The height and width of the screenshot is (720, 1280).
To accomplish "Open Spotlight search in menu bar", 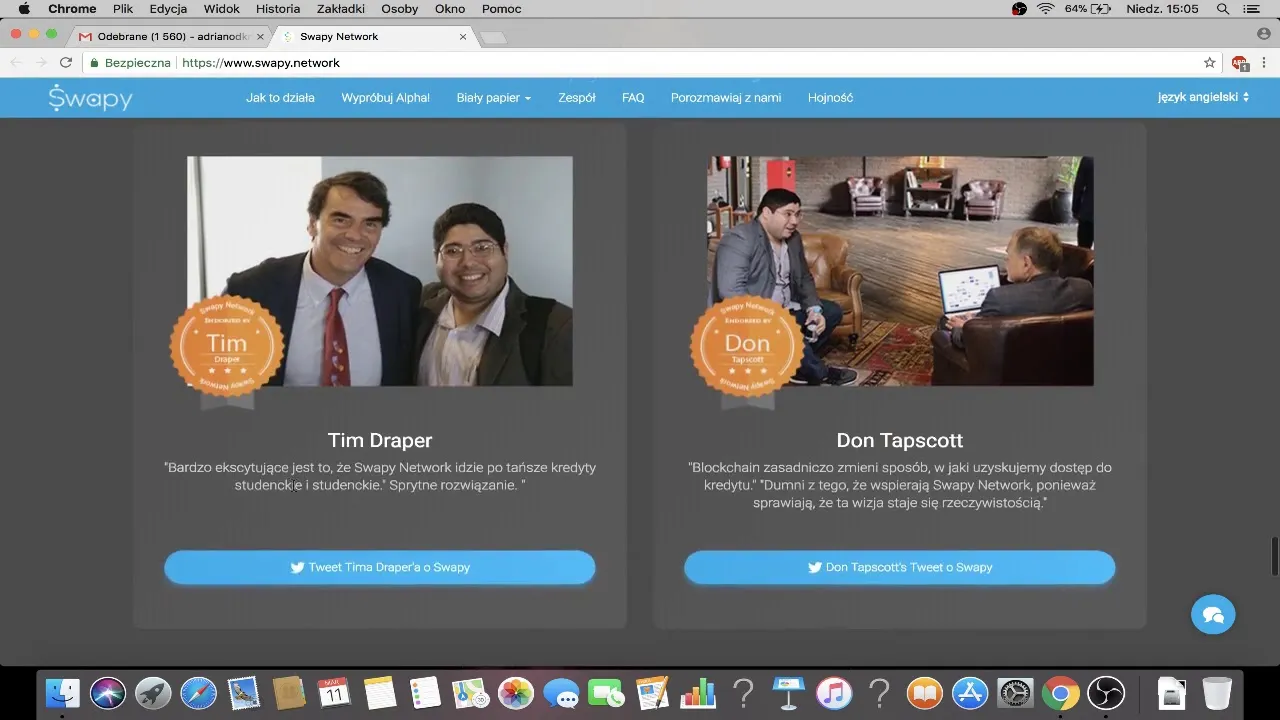I will (1222, 9).
